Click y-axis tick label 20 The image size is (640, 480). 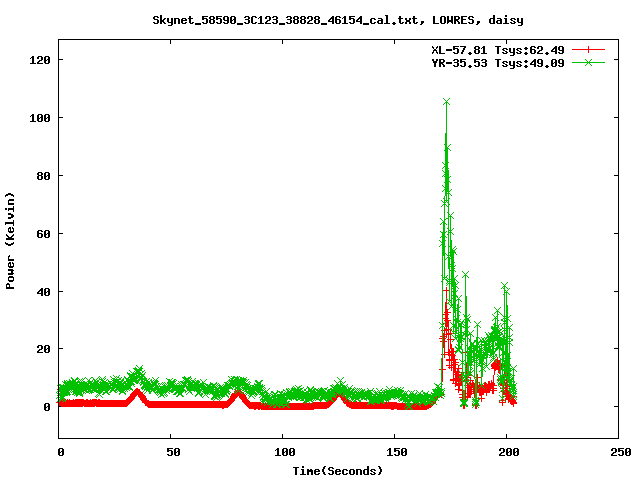[43, 349]
